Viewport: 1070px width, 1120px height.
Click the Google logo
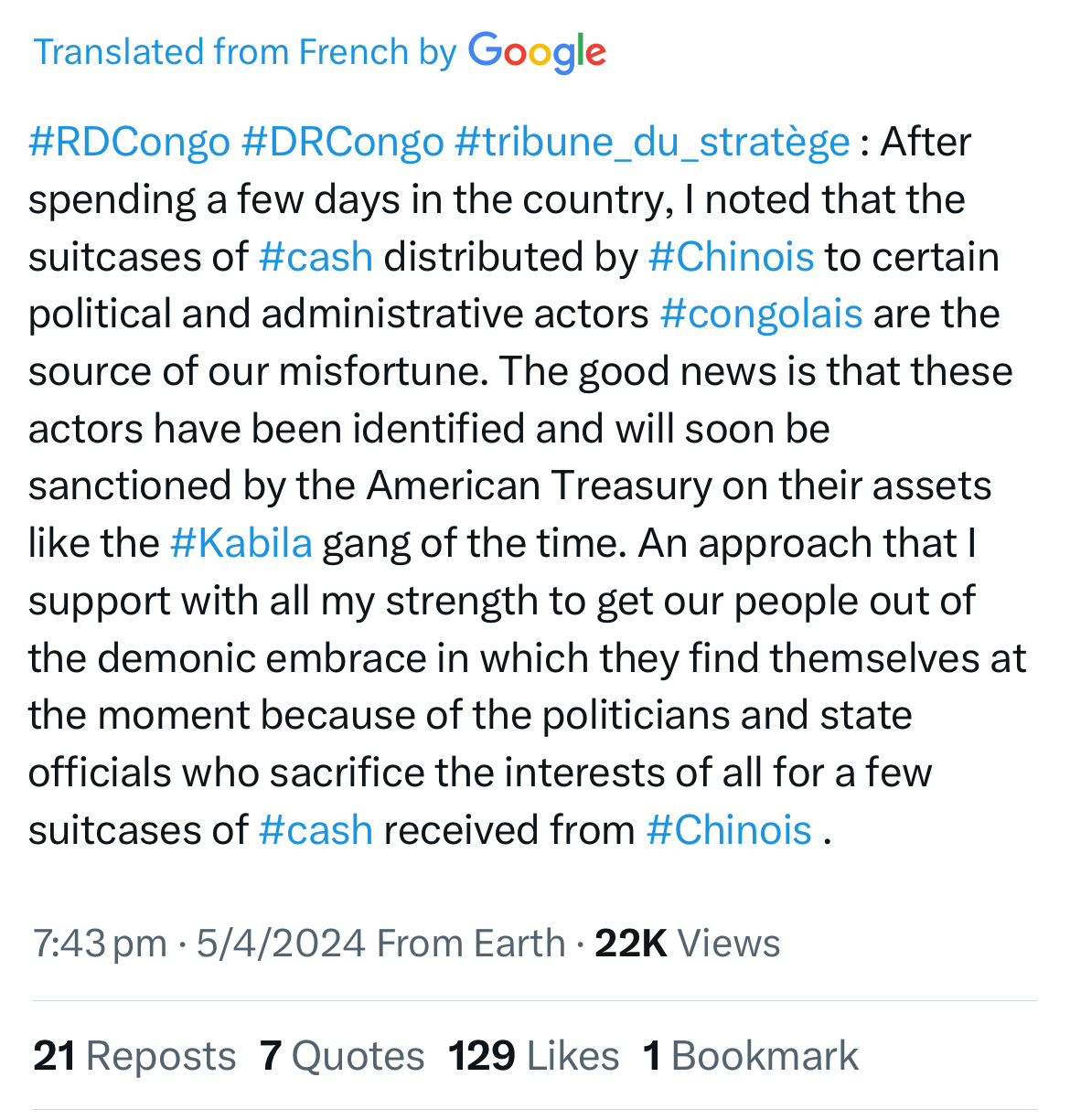coord(537,52)
